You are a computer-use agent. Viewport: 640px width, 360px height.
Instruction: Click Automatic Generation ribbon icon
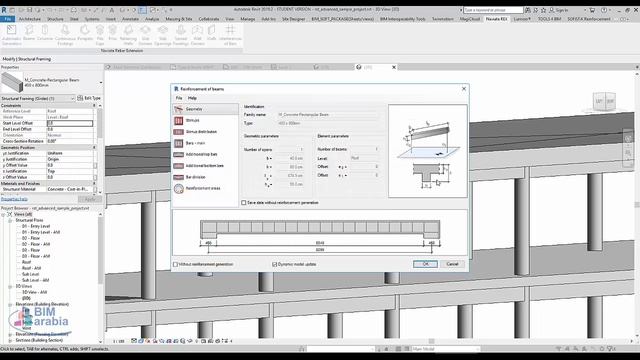tap(11, 34)
